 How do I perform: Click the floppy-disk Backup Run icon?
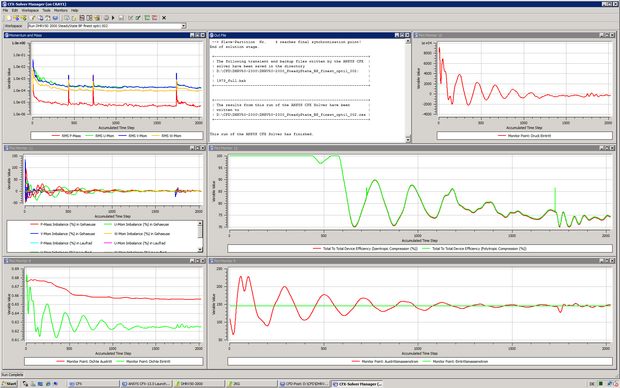point(121,18)
